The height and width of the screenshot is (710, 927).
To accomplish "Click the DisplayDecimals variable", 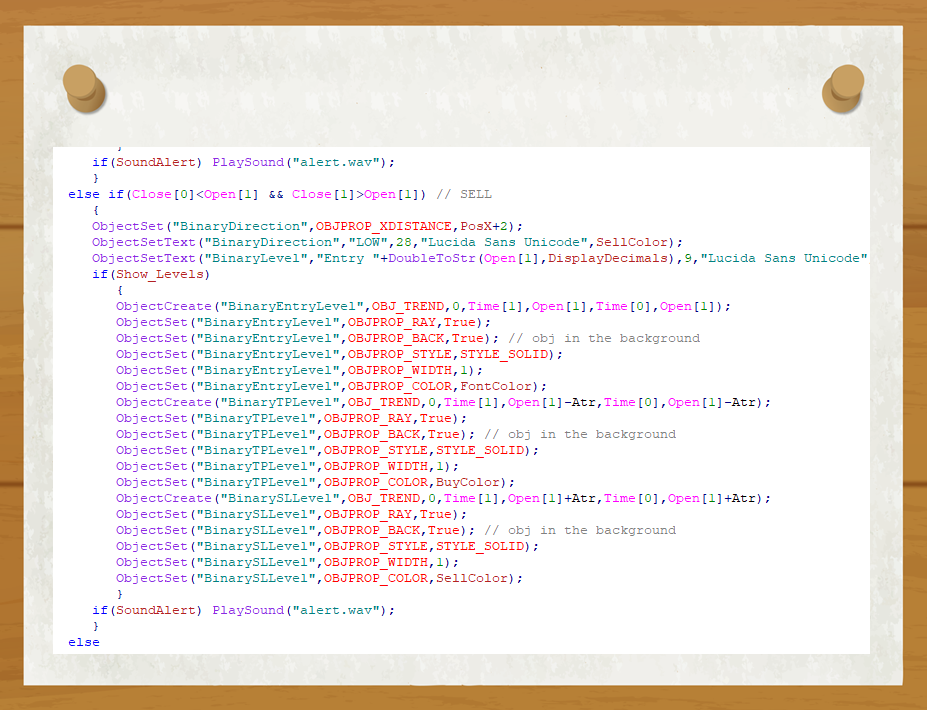I will pos(608,258).
